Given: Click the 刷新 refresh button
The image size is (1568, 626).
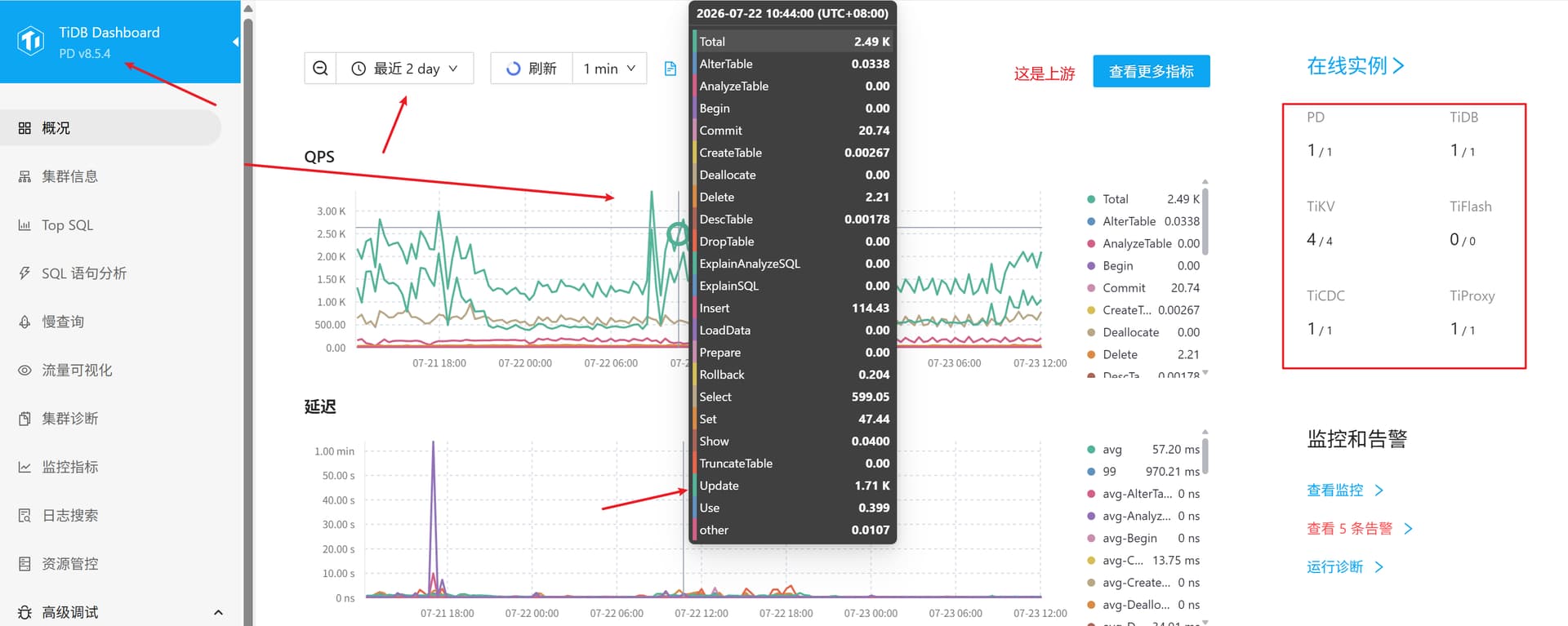Looking at the screenshot, I should click(532, 69).
